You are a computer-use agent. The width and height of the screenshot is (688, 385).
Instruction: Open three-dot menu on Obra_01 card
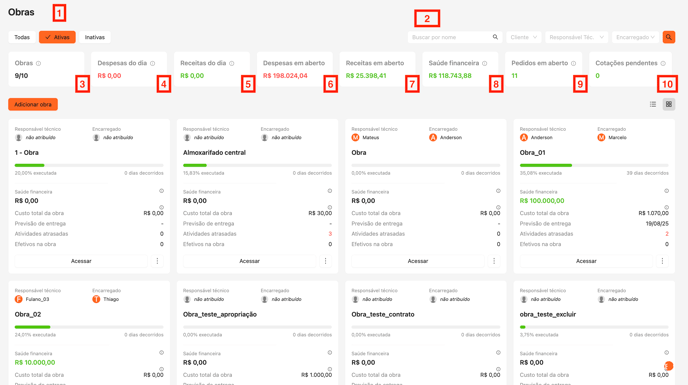tap(663, 261)
